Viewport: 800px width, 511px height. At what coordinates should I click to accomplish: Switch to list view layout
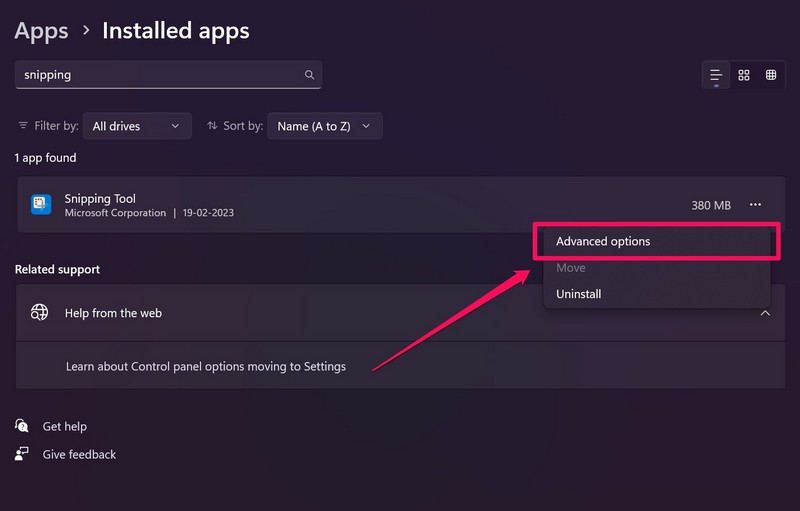[716, 75]
